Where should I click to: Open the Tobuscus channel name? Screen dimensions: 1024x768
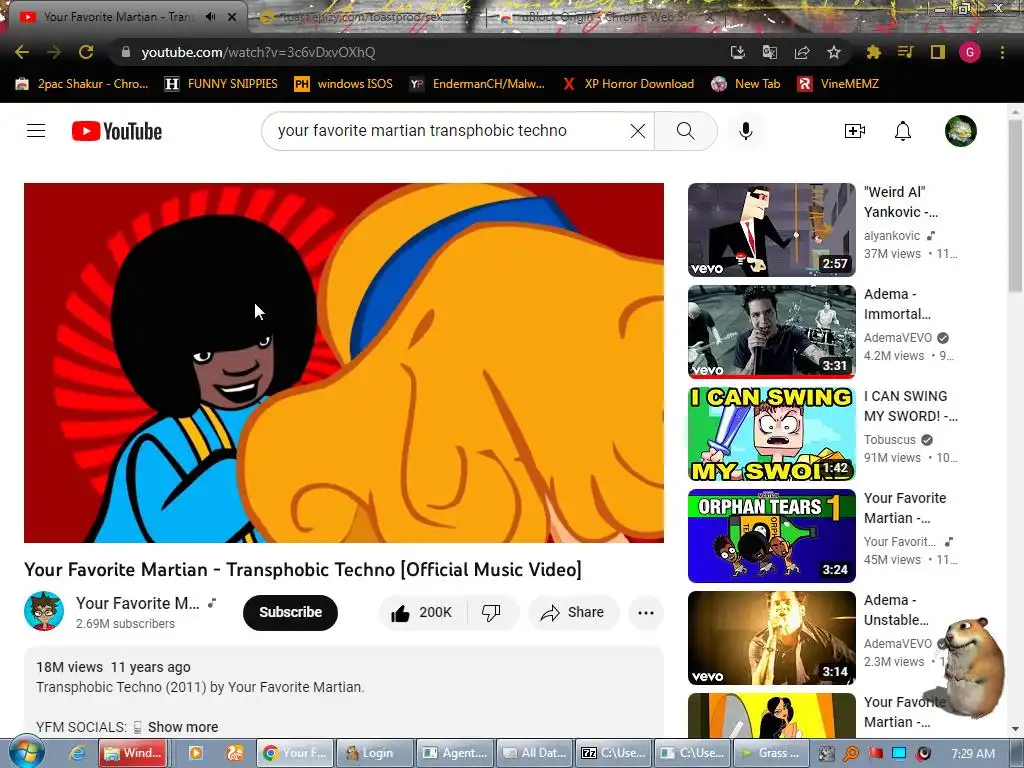pyautogui.click(x=889, y=440)
